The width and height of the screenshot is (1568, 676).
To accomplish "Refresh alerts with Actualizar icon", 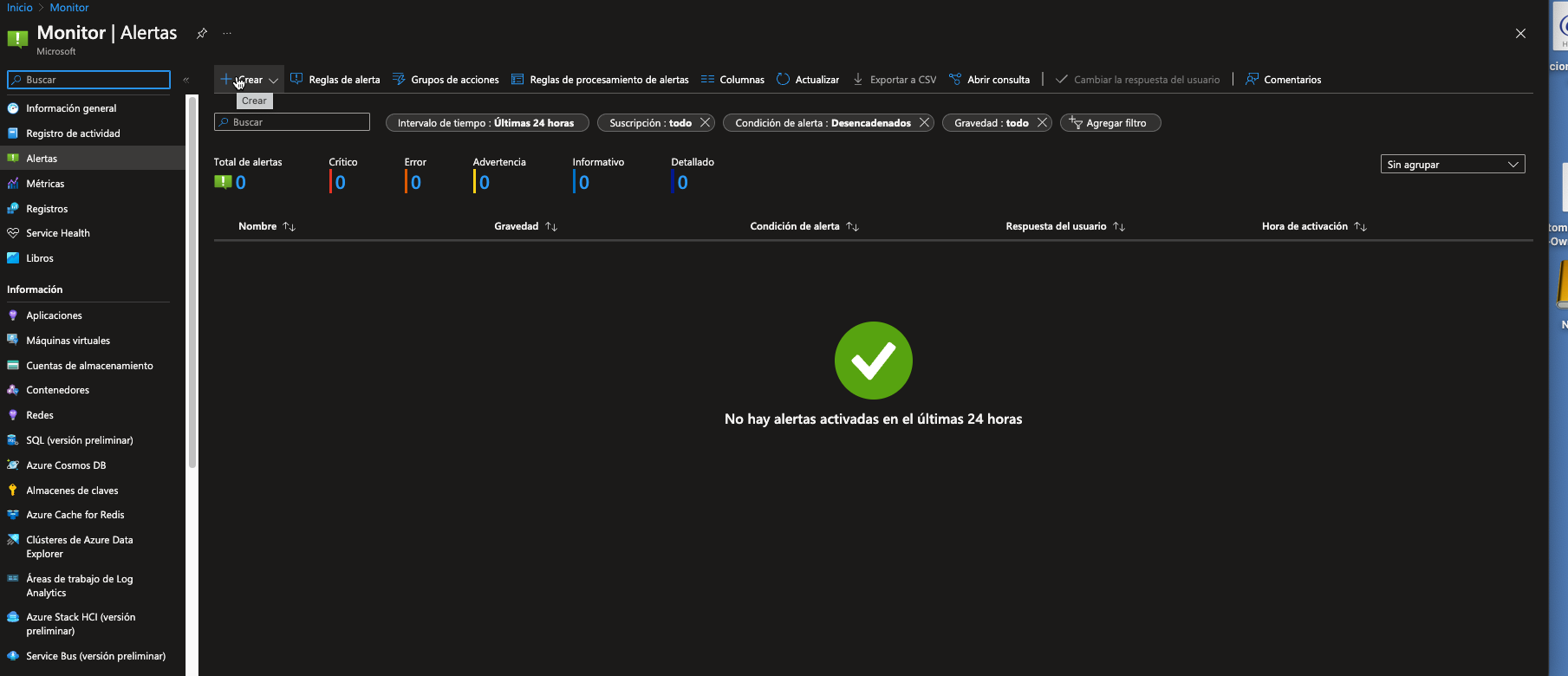I will [x=784, y=80].
